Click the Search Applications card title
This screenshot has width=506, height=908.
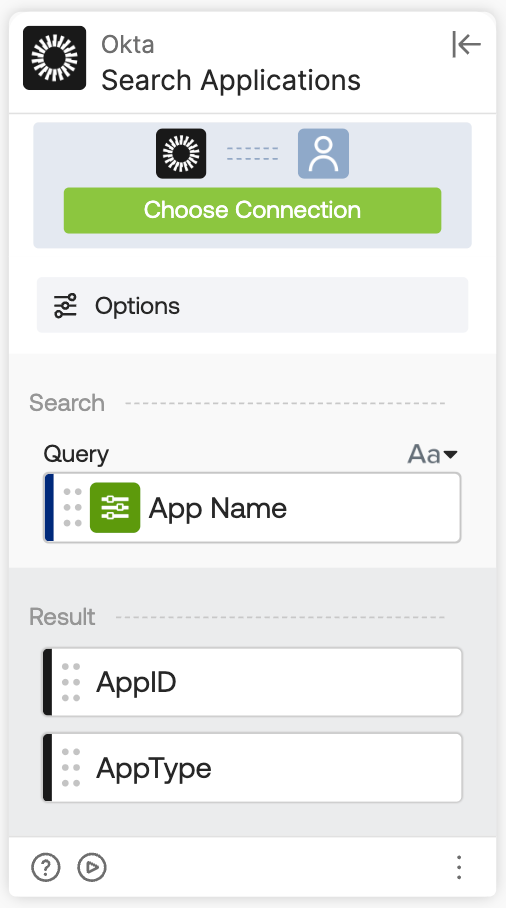coord(231,80)
